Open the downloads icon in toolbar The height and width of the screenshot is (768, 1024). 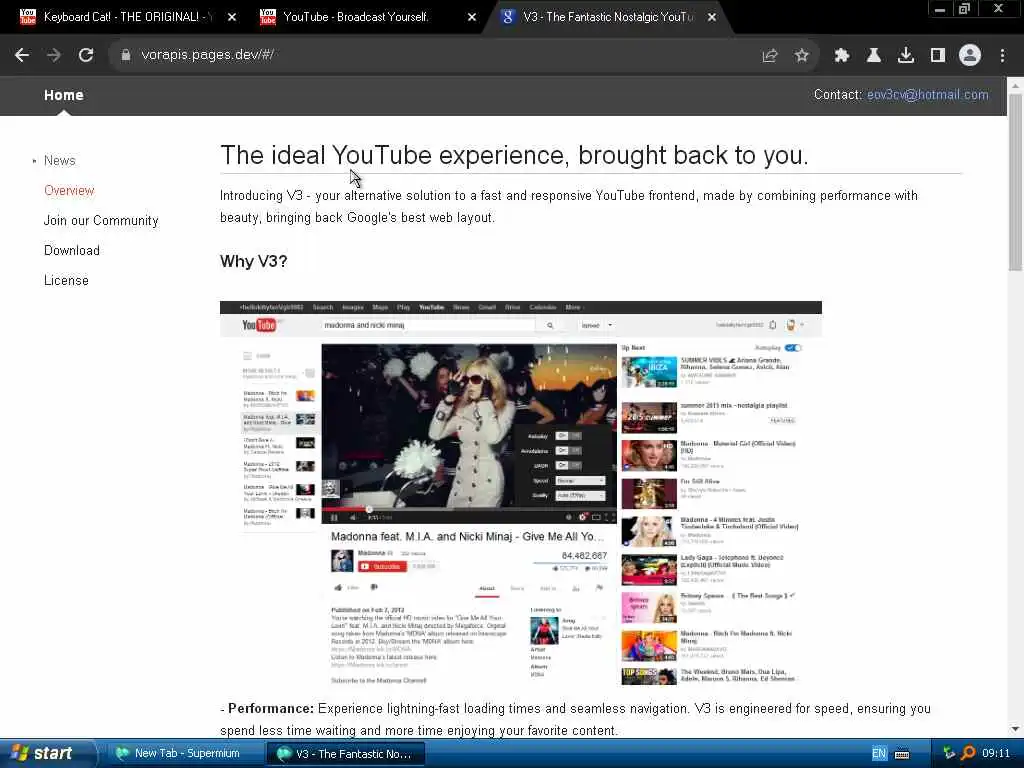coord(906,56)
